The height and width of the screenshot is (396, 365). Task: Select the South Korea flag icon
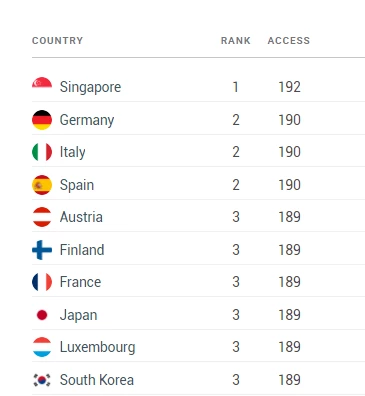point(42,380)
